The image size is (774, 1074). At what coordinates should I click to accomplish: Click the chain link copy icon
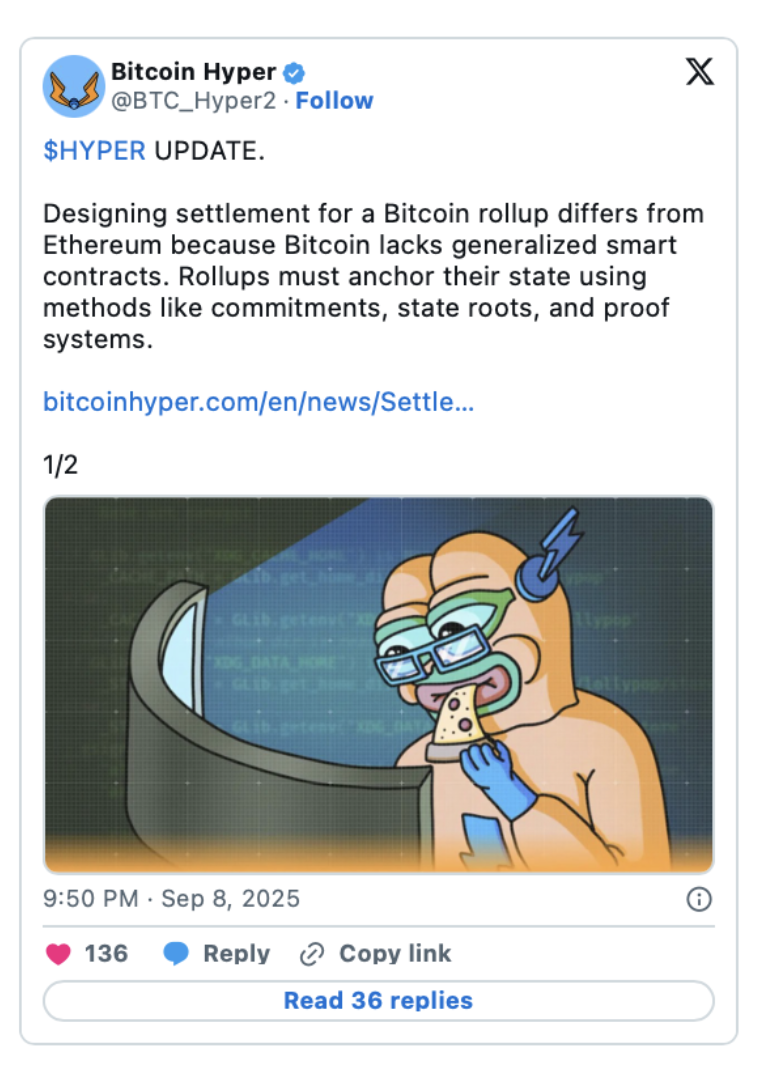point(313,954)
